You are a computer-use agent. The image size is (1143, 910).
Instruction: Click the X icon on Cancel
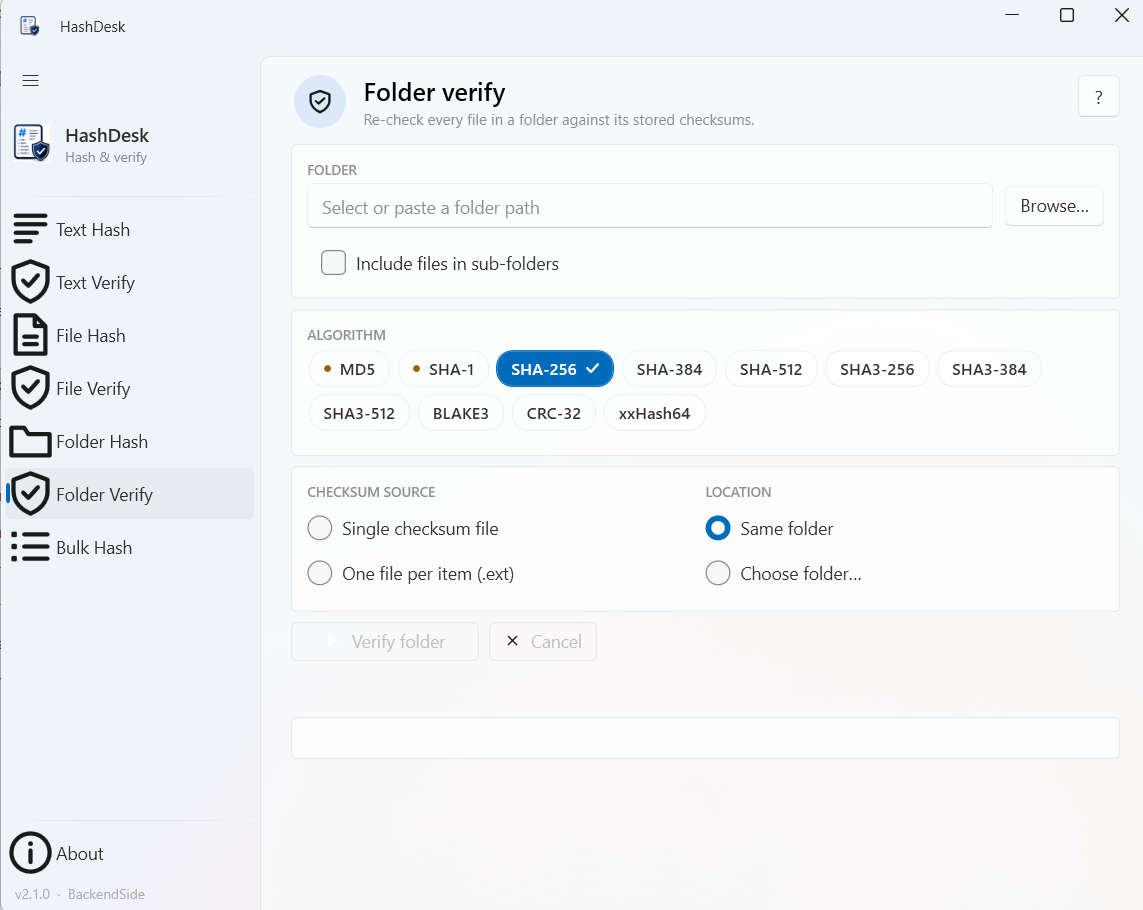tap(512, 641)
